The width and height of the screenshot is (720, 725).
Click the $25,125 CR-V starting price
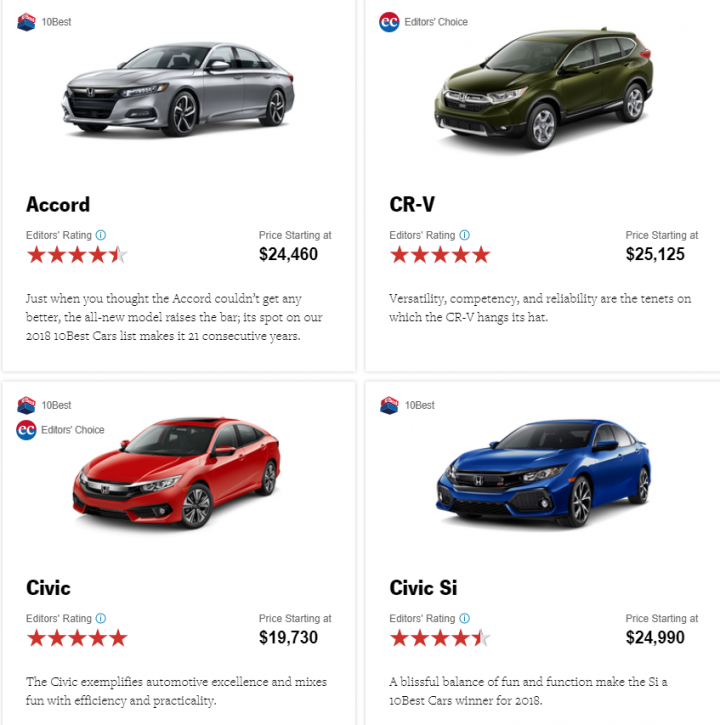(655, 254)
